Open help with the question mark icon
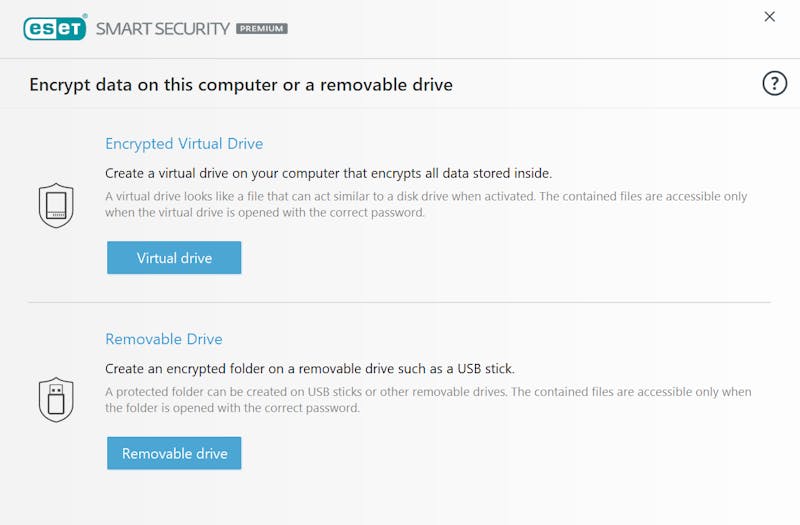Image resolution: width=800 pixels, height=525 pixels. coord(774,83)
